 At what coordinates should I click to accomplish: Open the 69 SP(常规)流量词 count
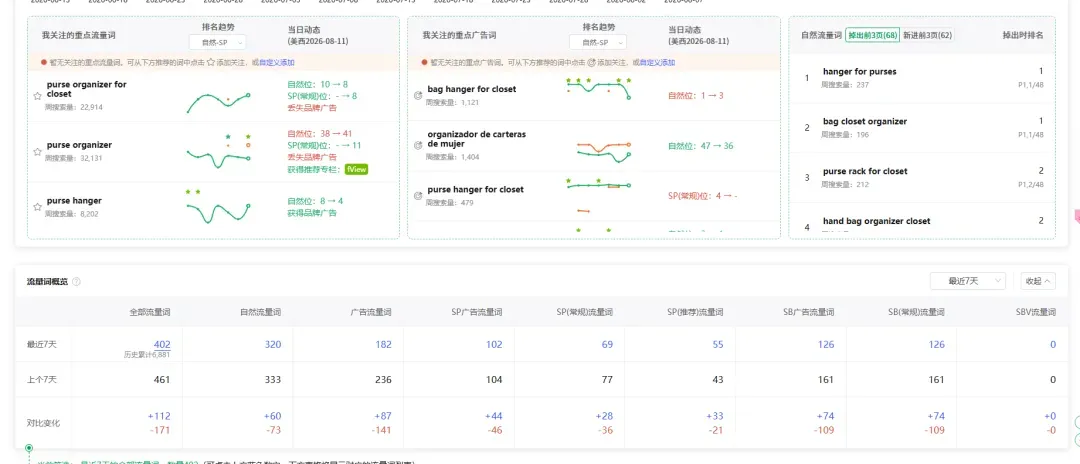click(607, 344)
